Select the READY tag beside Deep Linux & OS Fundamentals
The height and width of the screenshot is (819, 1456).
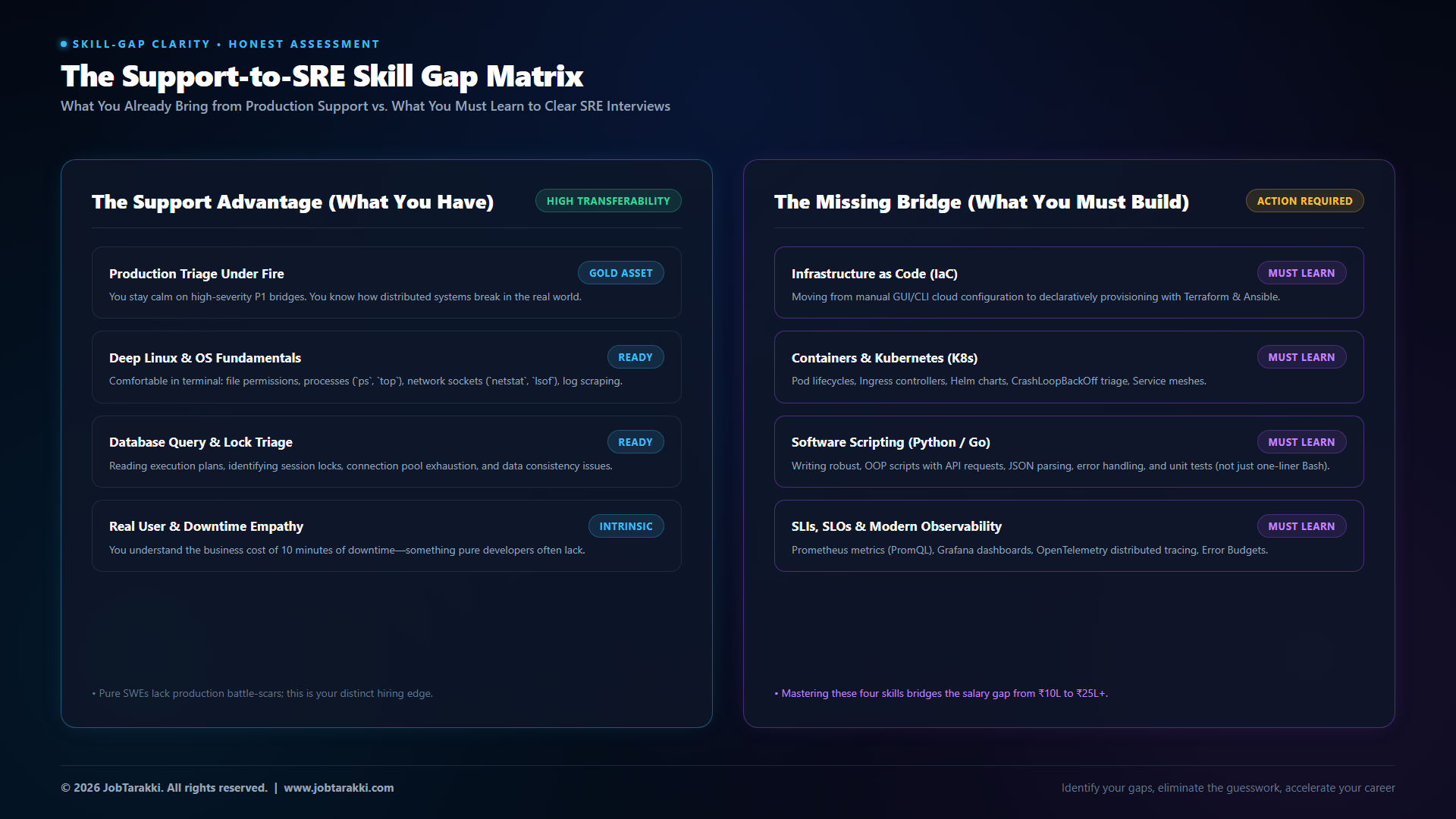click(x=635, y=357)
